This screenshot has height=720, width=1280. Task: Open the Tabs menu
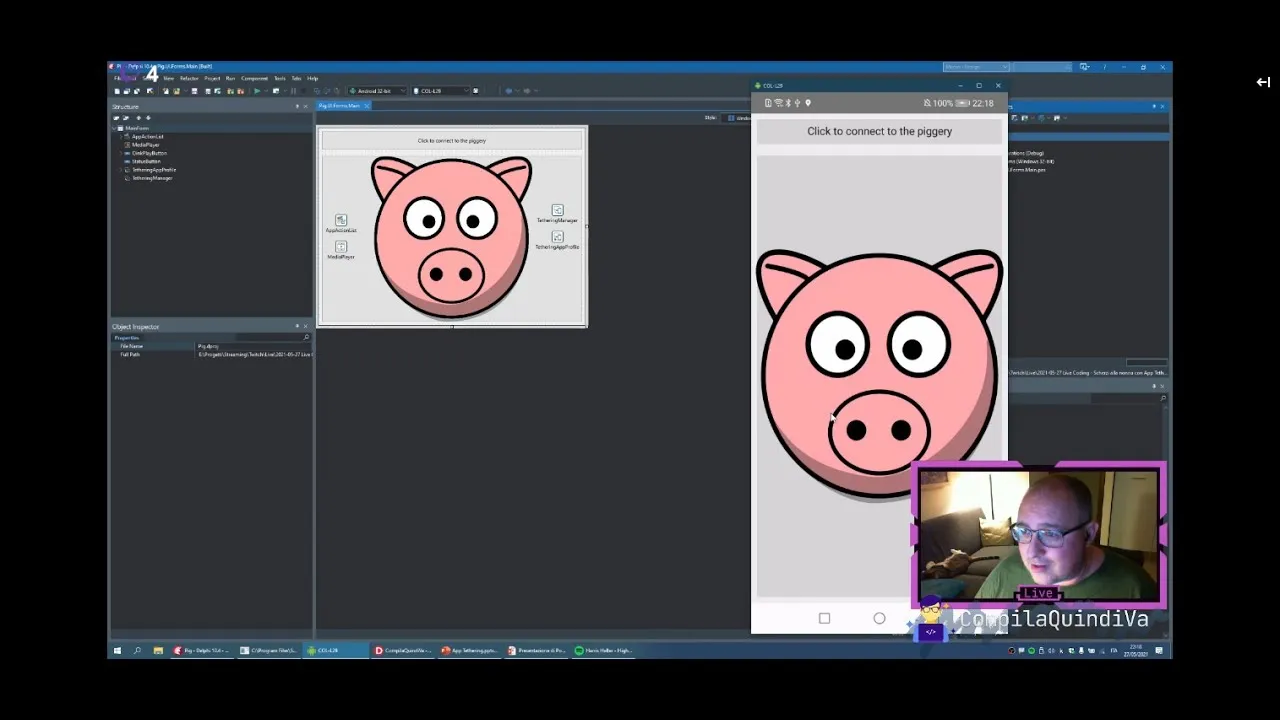point(296,78)
